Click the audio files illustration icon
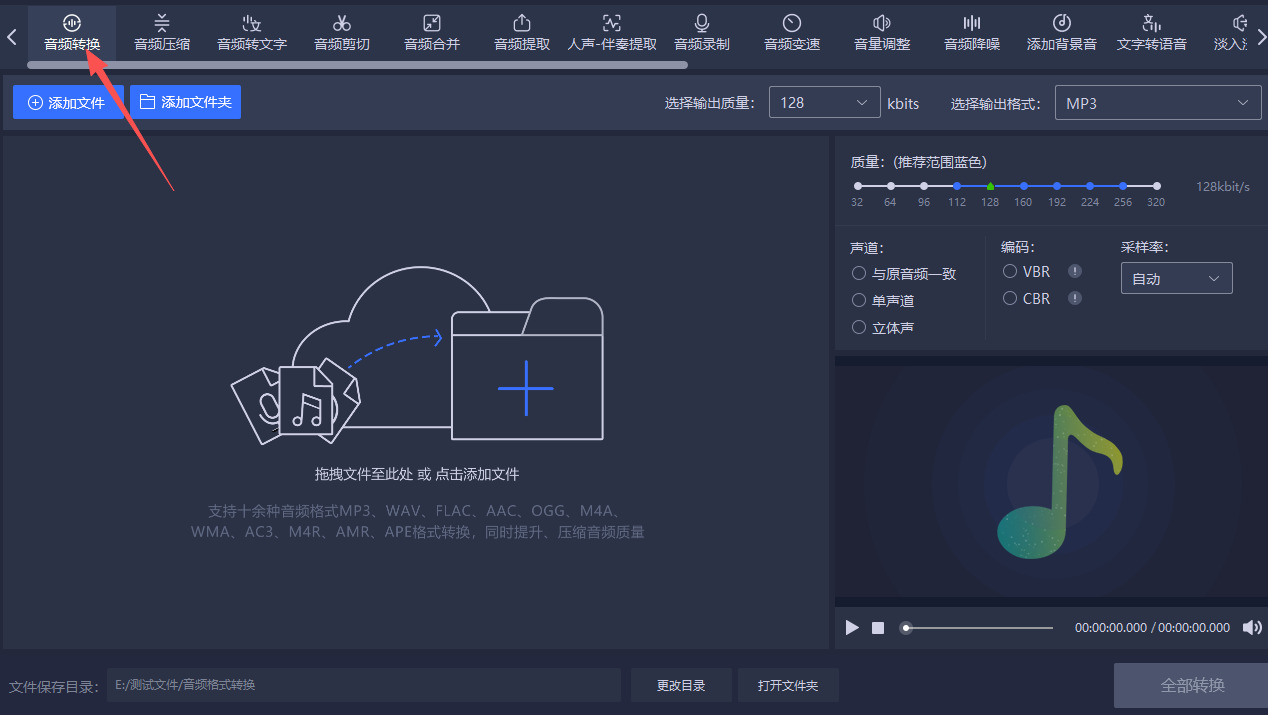This screenshot has height=715, width=1268. (x=295, y=401)
